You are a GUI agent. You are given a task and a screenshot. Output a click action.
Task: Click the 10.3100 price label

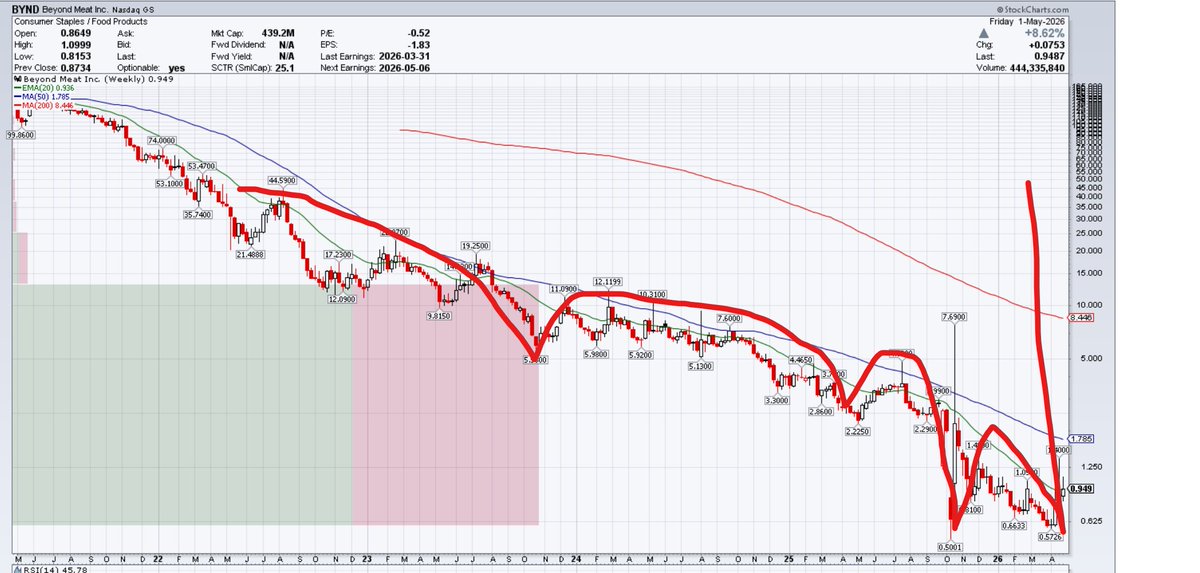[653, 294]
